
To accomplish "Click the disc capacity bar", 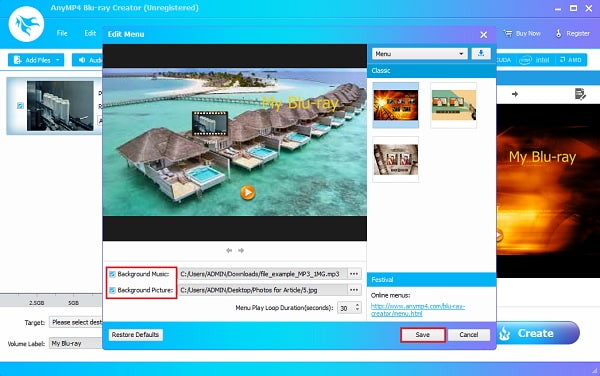I will pos(51,301).
